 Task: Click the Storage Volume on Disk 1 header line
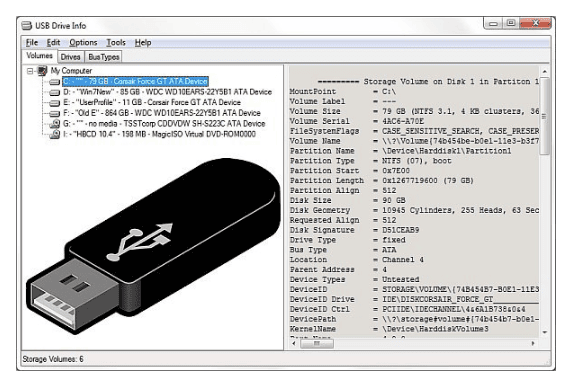[x=428, y=82]
